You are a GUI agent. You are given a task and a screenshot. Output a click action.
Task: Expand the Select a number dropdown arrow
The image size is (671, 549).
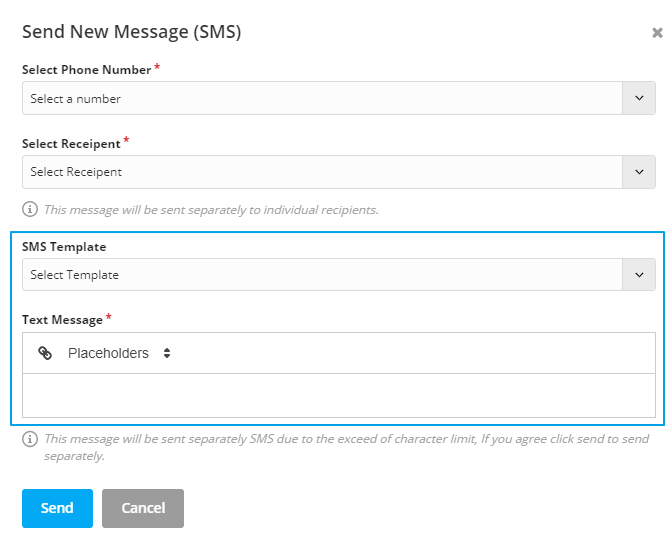639,98
